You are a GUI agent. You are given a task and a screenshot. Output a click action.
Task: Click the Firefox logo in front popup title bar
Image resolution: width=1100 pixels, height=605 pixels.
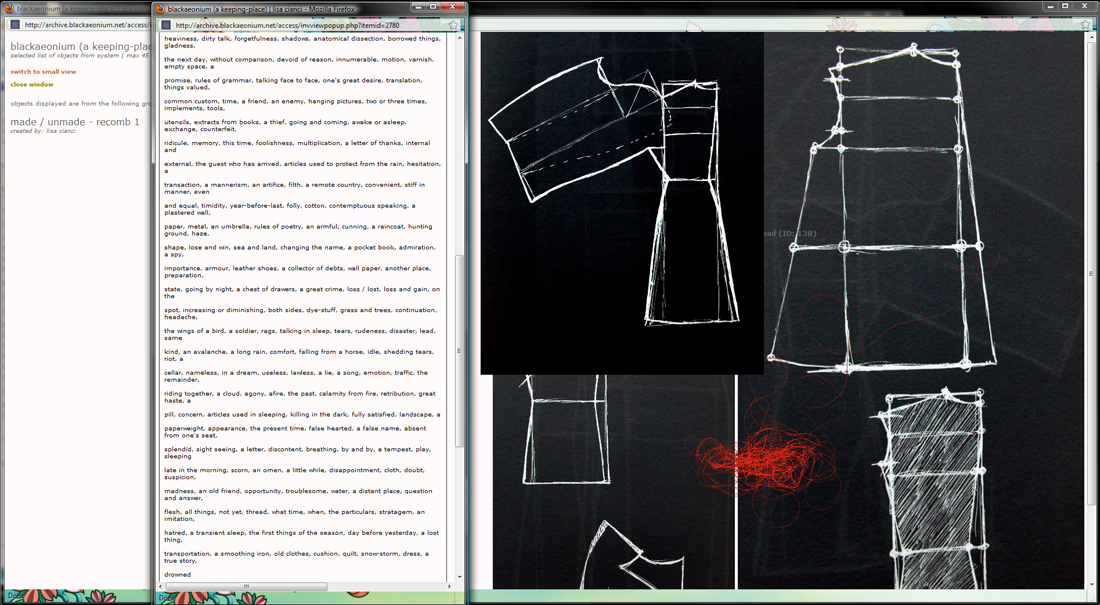point(161,8)
